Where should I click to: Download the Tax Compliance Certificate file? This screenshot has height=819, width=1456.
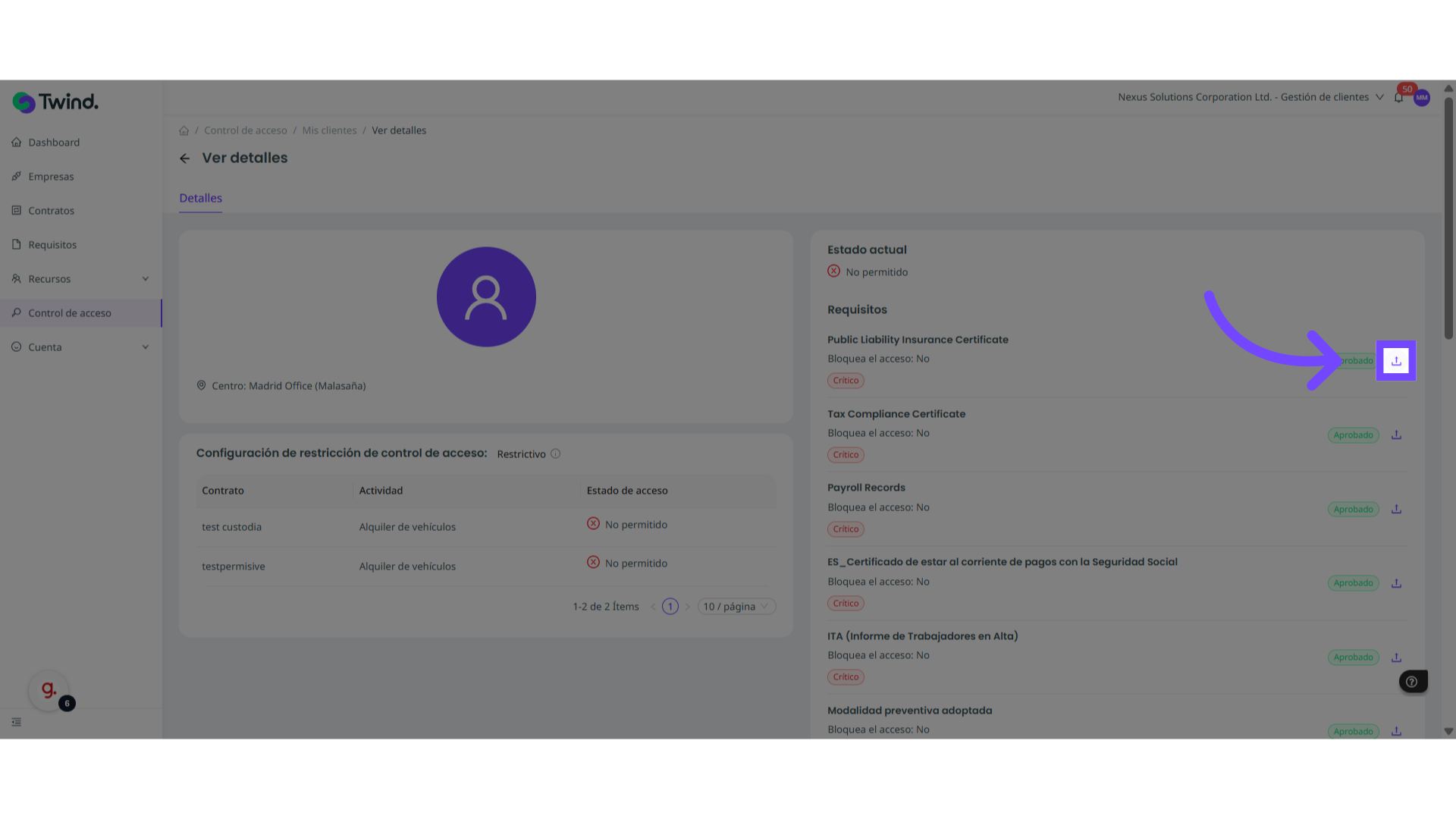pyautogui.click(x=1396, y=435)
